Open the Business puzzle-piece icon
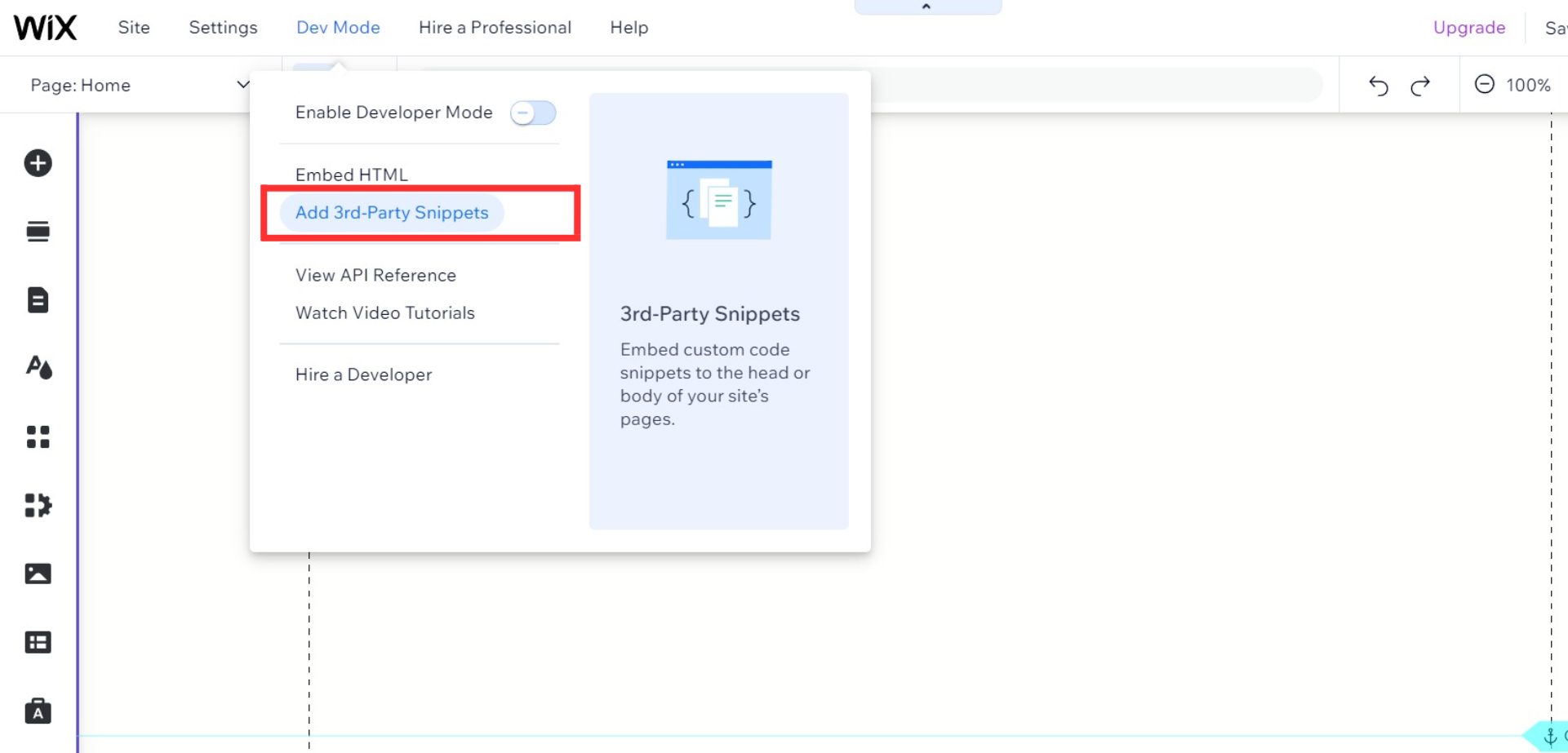Image resolution: width=1568 pixels, height=753 pixels. point(38,506)
